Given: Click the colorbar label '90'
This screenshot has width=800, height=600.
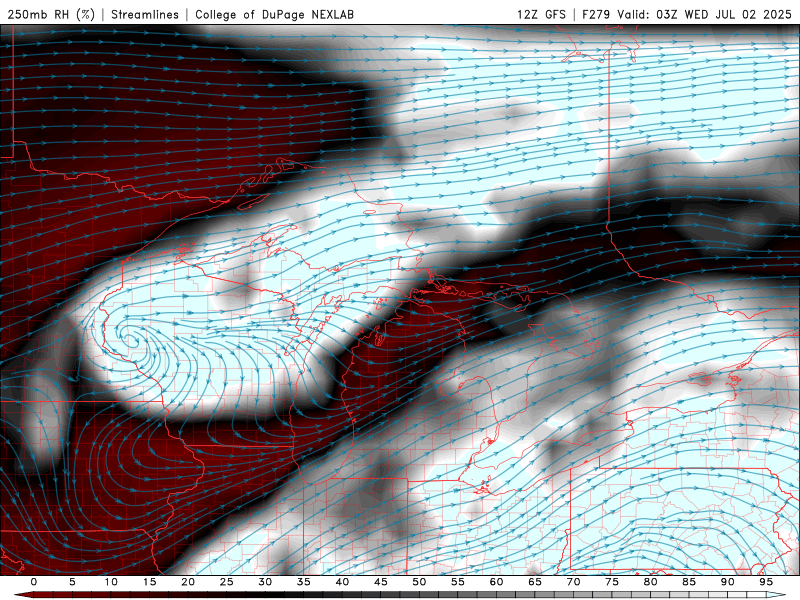Looking at the screenshot, I should pos(727,582).
